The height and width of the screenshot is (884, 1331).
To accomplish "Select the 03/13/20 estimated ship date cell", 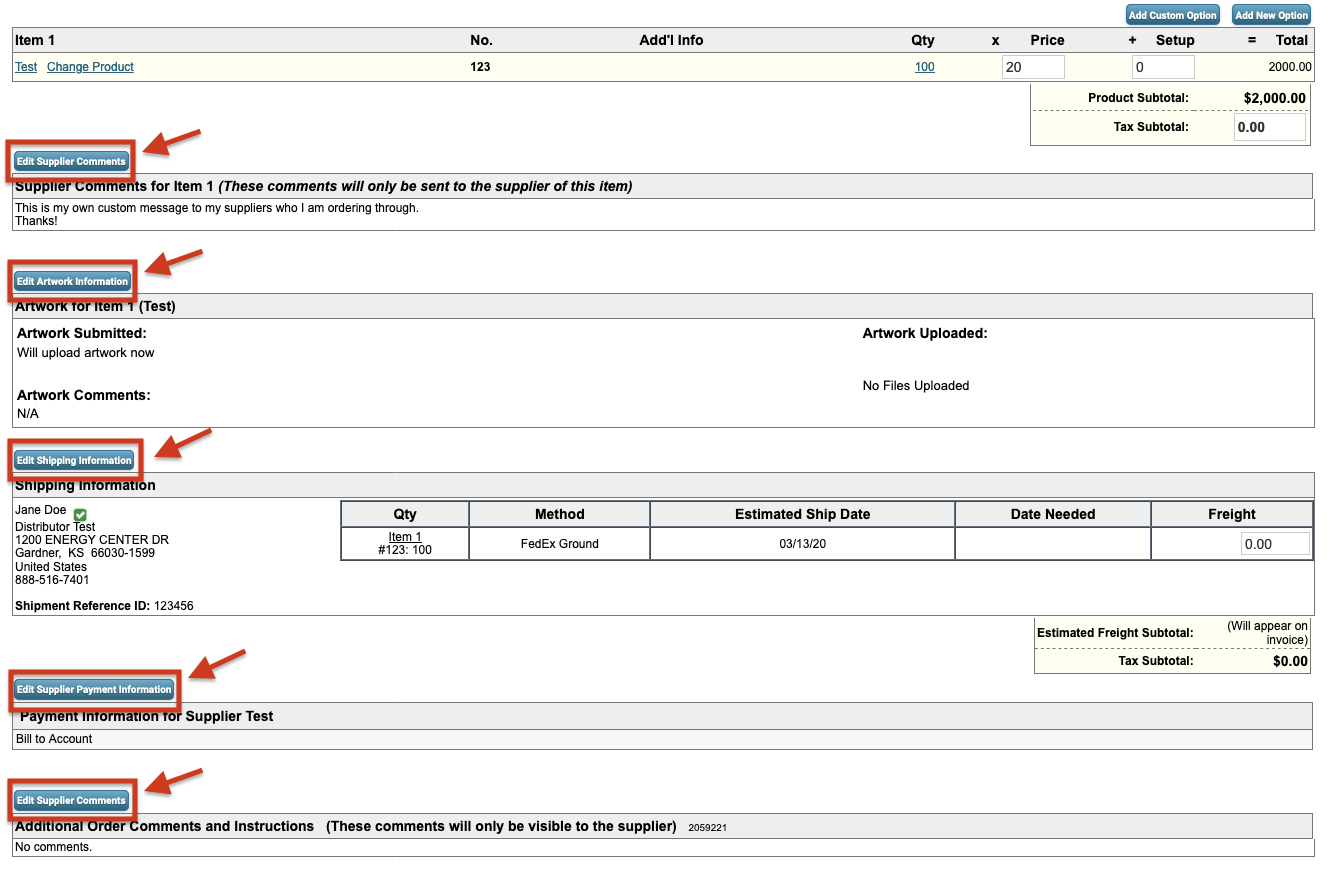I will coord(802,544).
